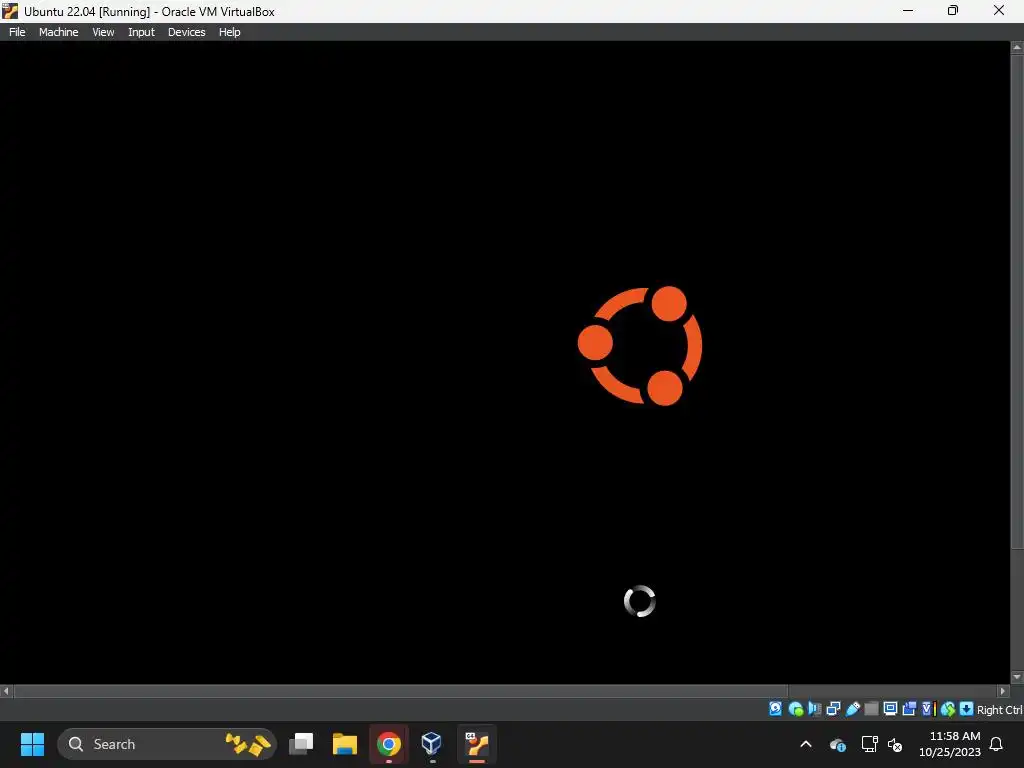Click the audio status bar icon
The height and width of the screenshot is (768, 1024).
(814, 709)
